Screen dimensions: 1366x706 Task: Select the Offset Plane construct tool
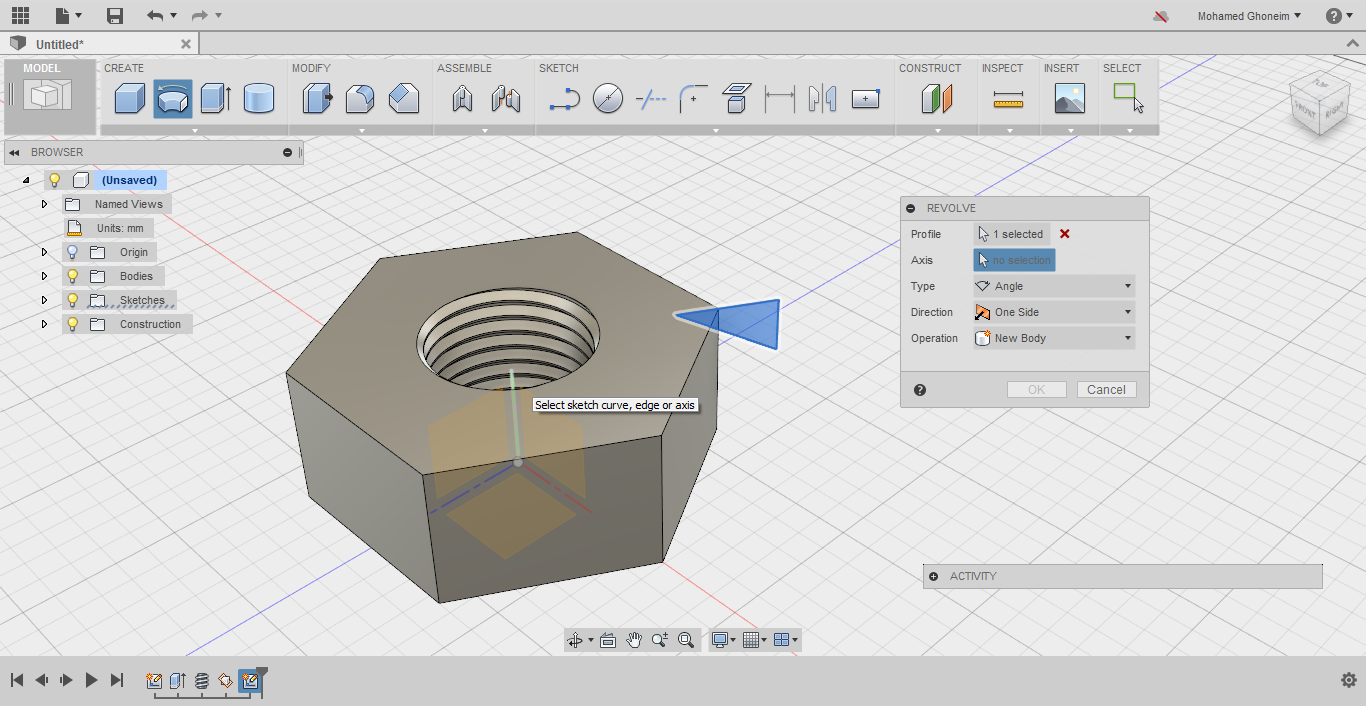click(937, 99)
